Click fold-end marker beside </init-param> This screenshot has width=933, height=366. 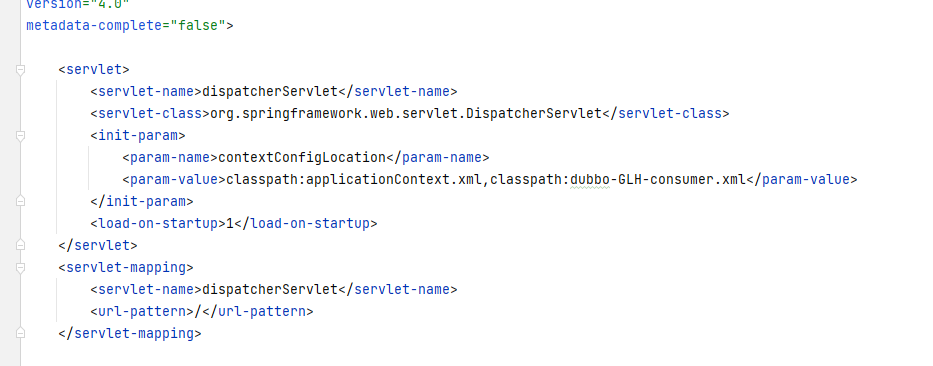[x=20, y=202]
